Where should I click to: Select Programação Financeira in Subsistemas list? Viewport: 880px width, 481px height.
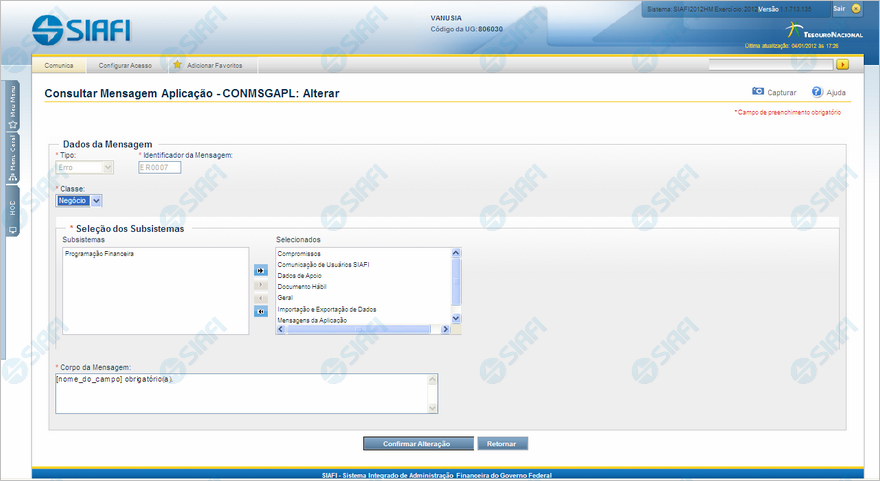point(99,254)
